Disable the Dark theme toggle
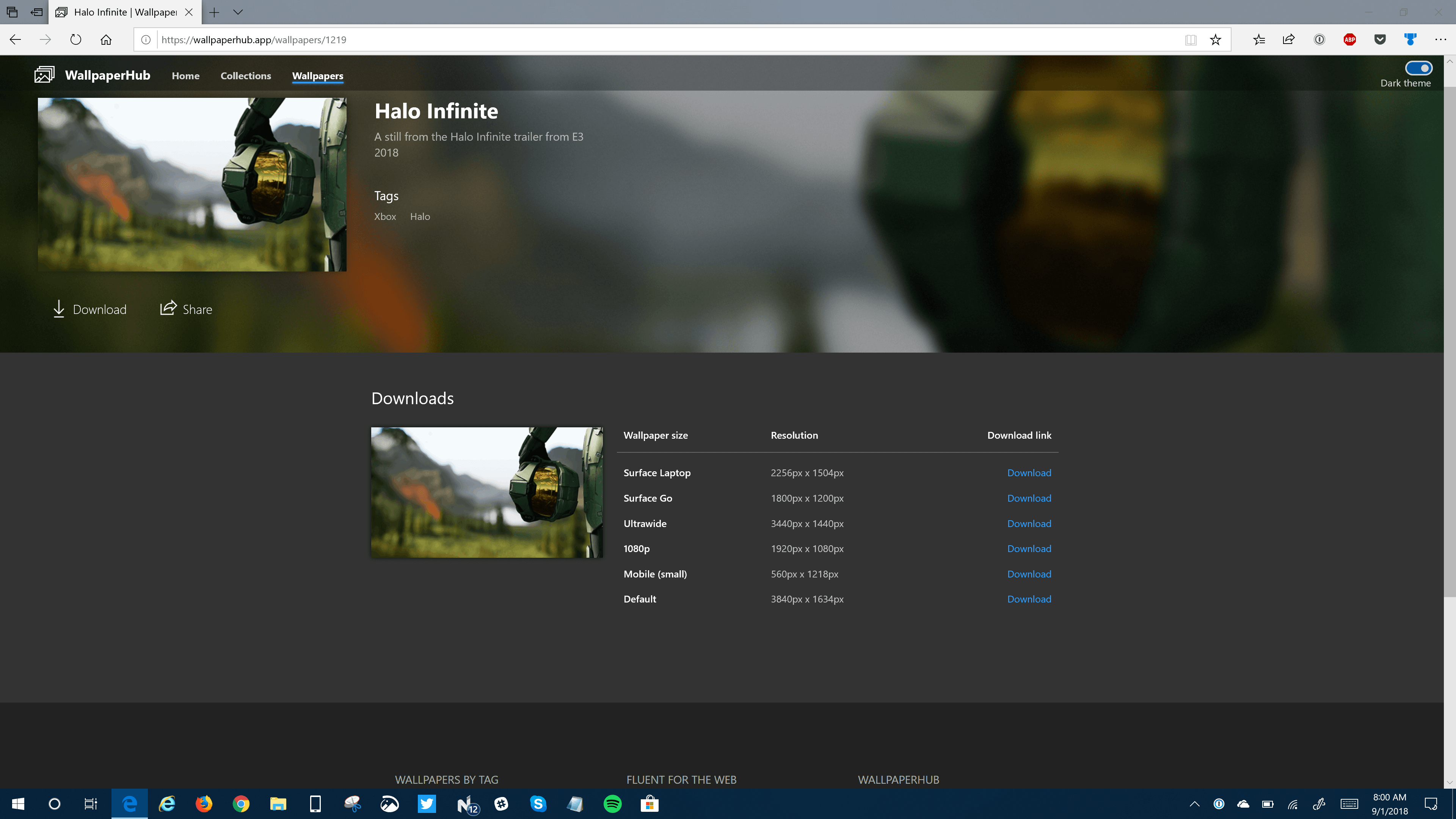Image resolution: width=1456 pixels, height=819 pixels. (x=1419, y=68)
